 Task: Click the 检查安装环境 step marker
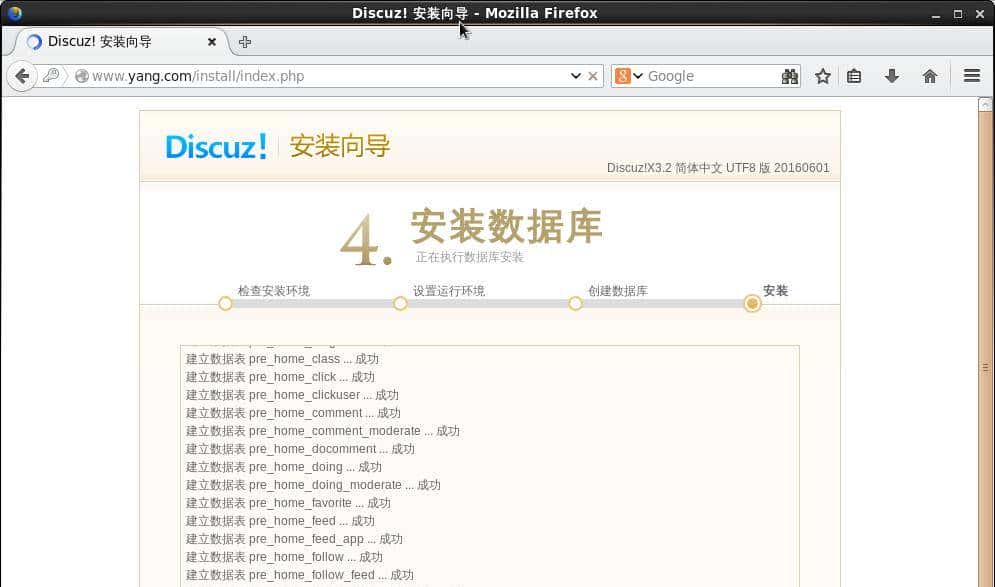[225, 304]
